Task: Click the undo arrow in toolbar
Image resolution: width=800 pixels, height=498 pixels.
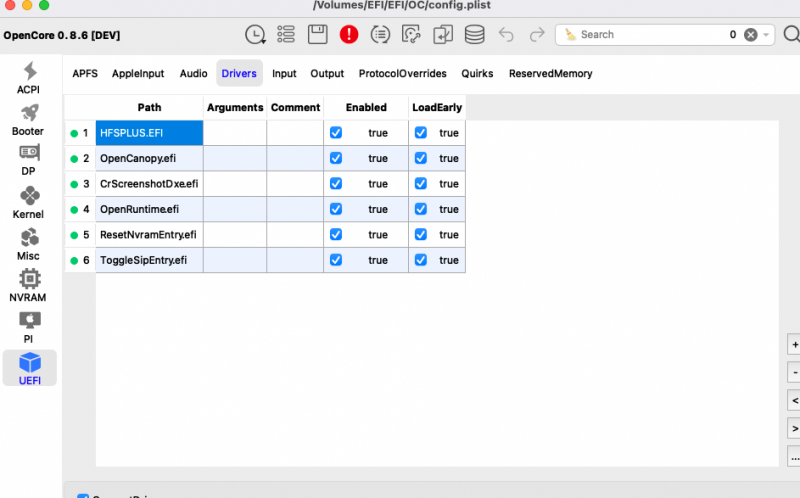Action: click(506, 34)
